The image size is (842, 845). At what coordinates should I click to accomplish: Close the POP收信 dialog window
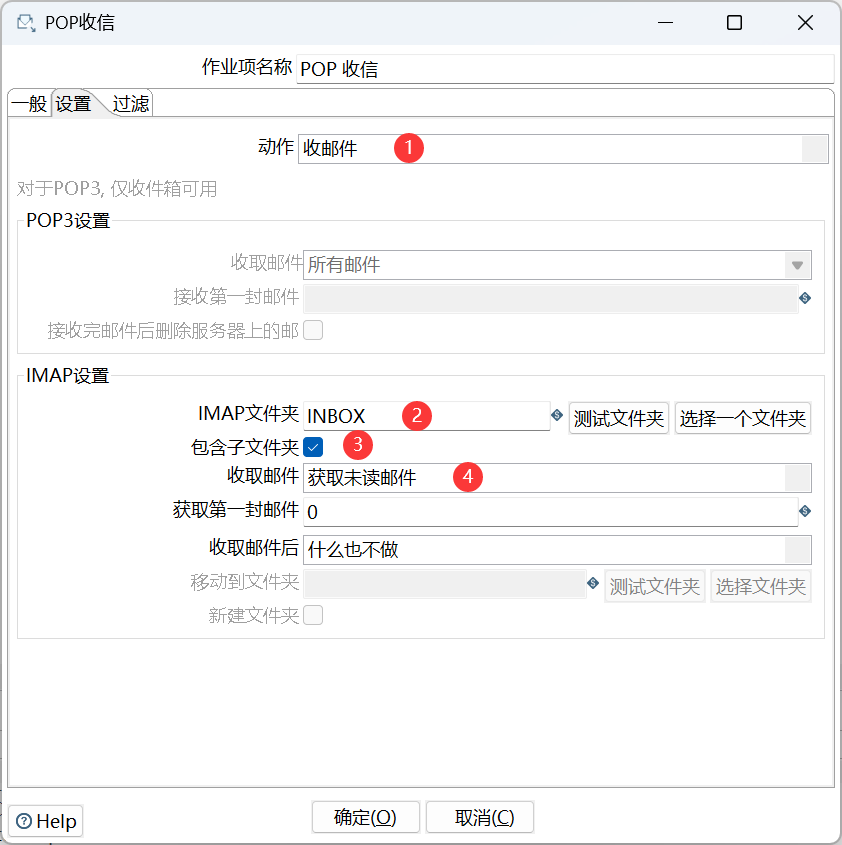[x=805, y=23]
